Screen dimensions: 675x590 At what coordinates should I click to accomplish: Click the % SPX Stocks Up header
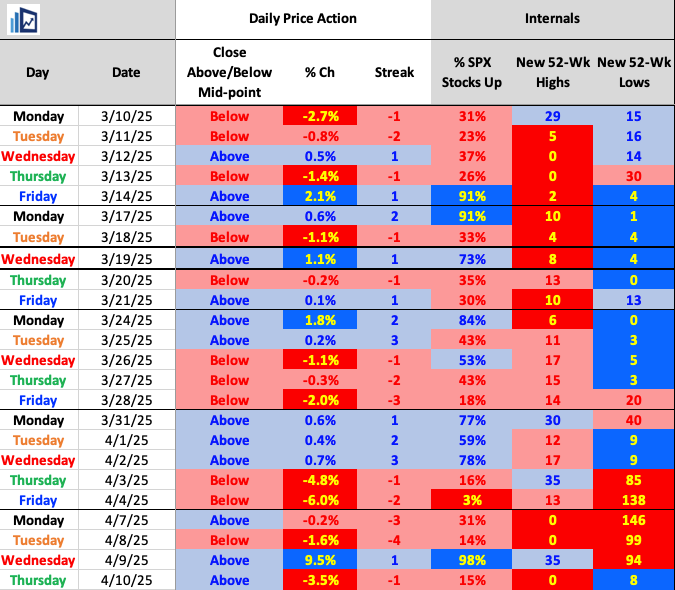[x=472, y=72]
